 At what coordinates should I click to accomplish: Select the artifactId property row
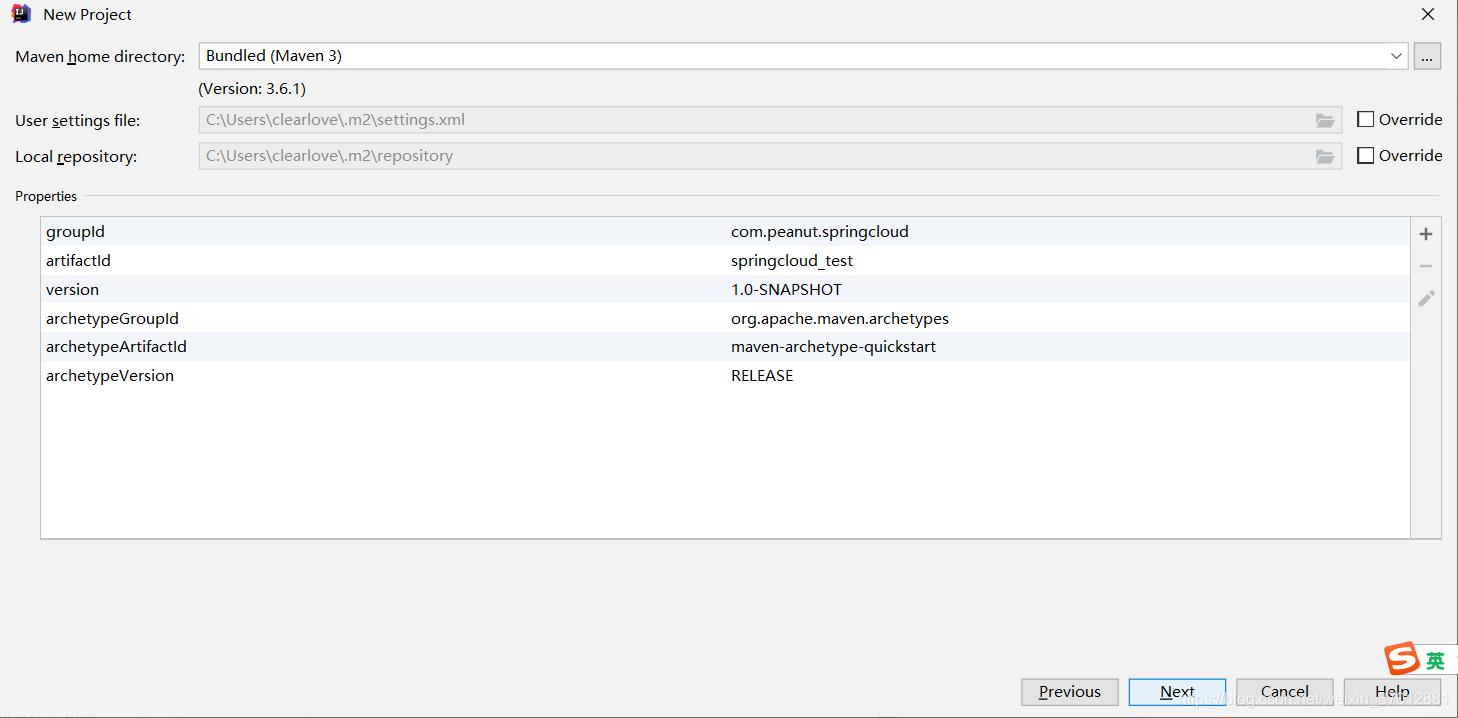click(725, 261)
